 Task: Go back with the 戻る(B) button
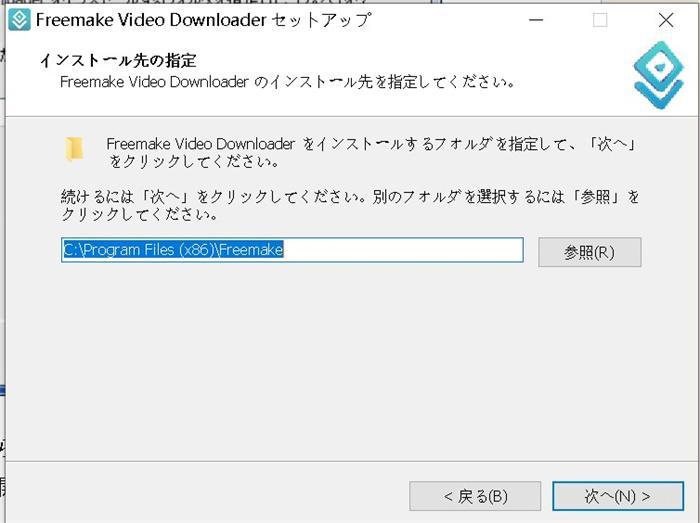(475, 496)
